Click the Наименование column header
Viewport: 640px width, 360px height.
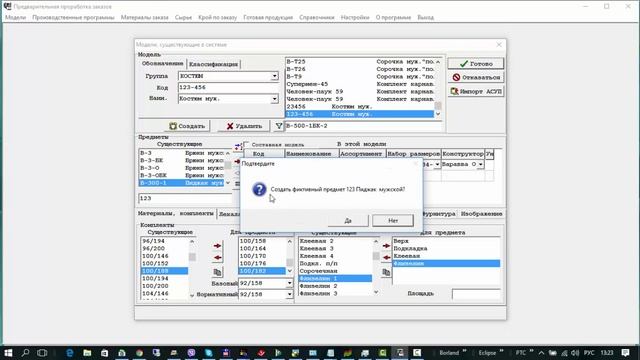311,154
